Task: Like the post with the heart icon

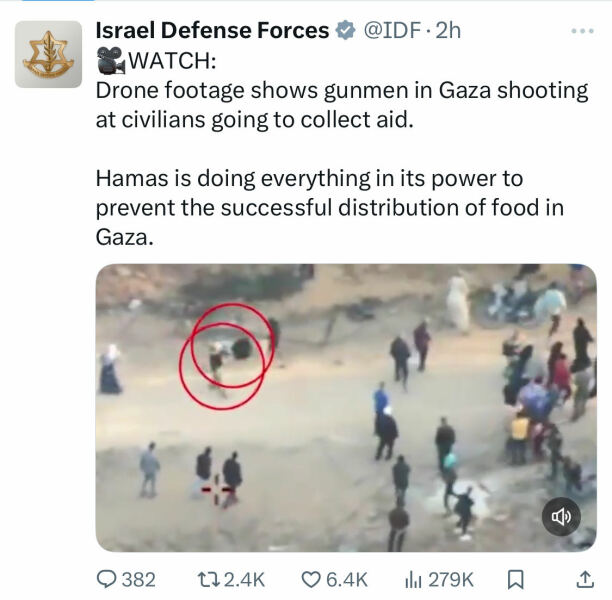Action: (x=311, y=579)
